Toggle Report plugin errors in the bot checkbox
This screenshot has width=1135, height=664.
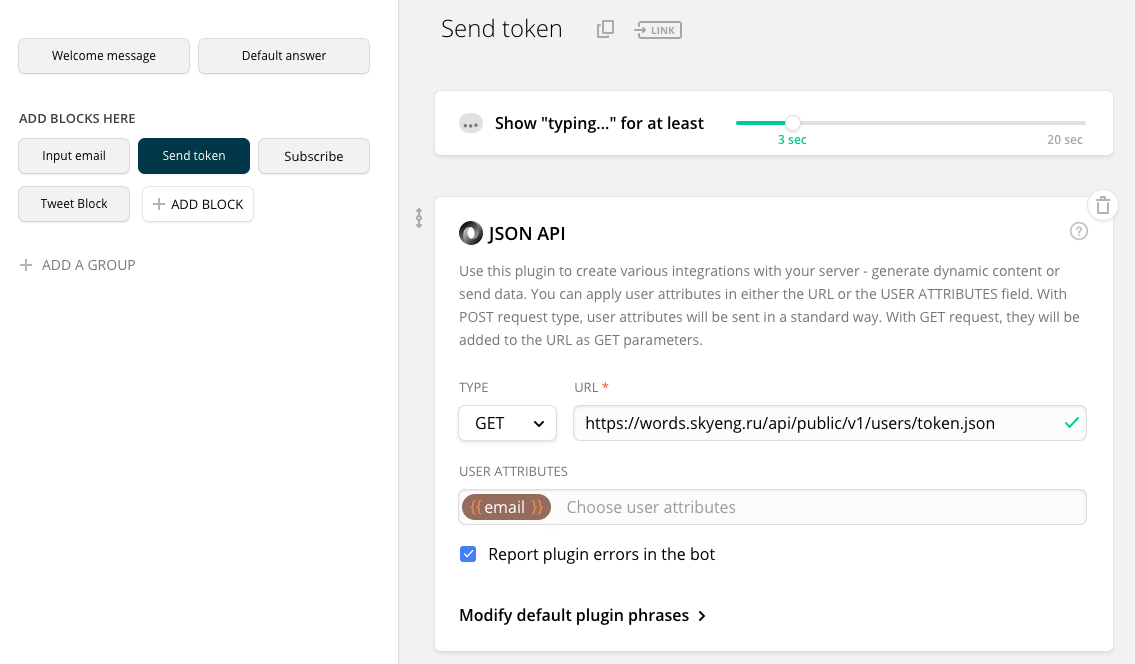pos(468,554)
